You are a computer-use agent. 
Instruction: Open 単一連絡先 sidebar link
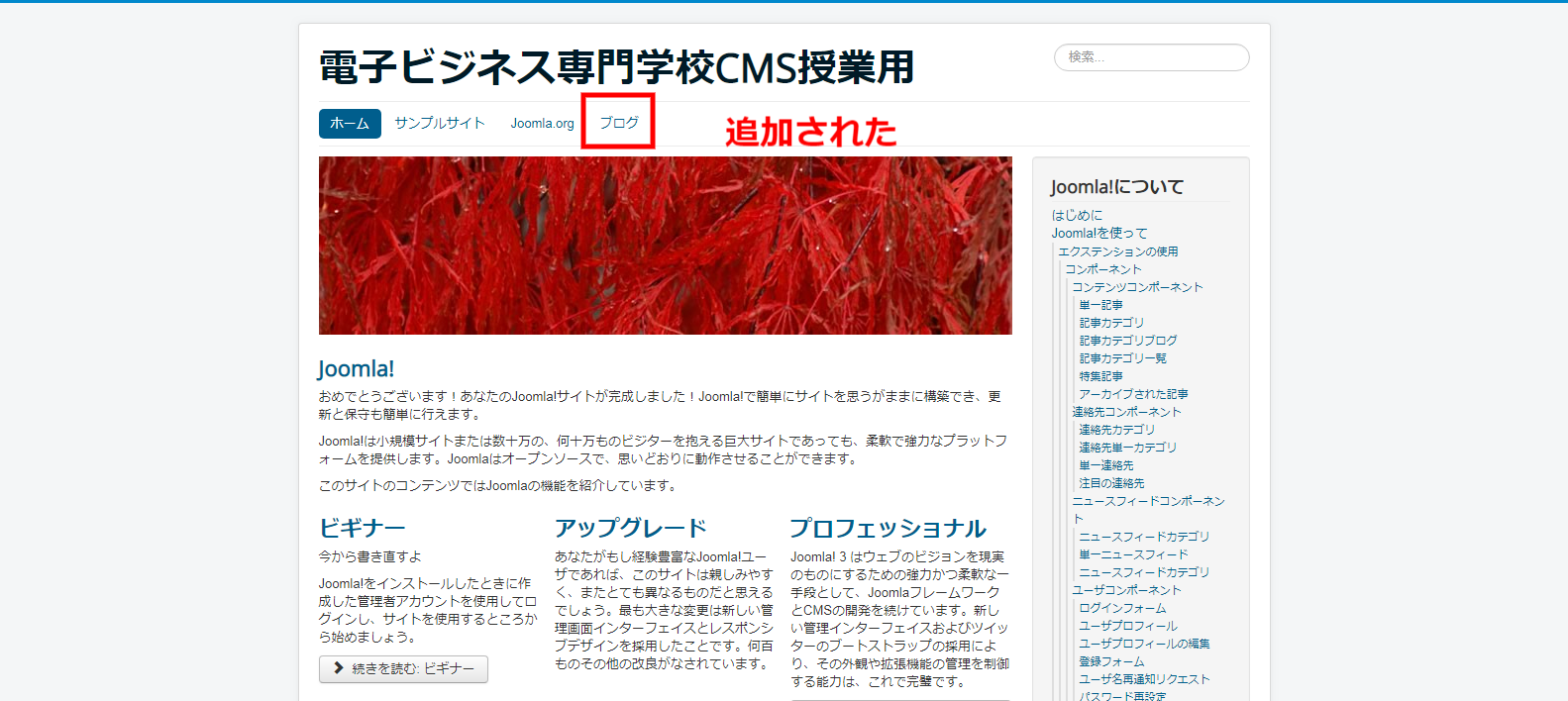click(x=1106, y=465)
